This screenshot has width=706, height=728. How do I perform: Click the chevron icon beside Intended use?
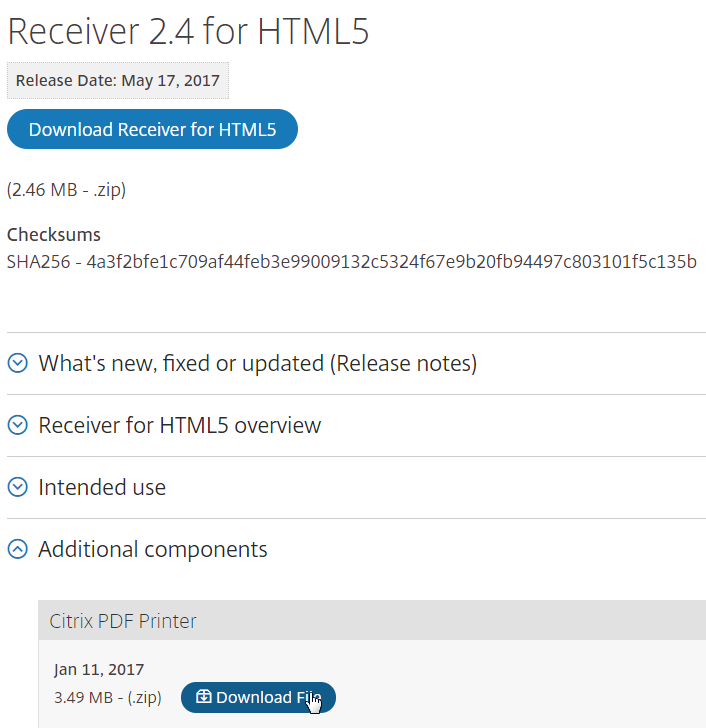click(18, 487)
